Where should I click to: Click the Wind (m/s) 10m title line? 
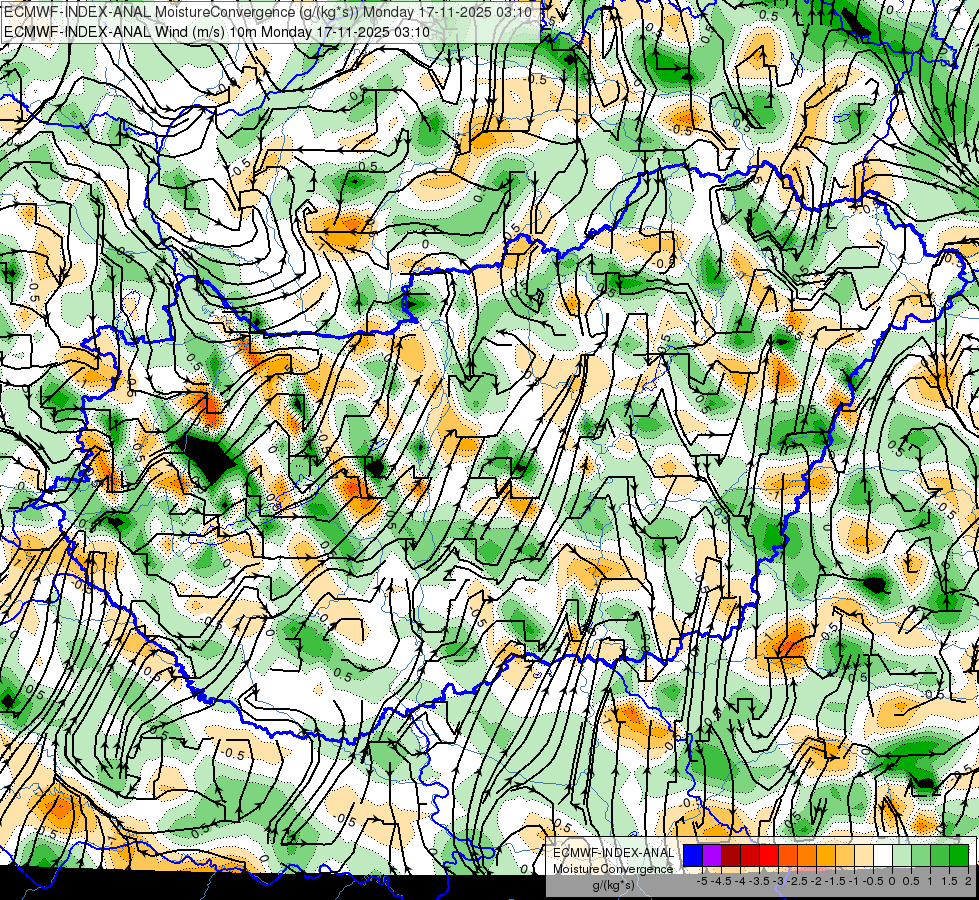(x=217, y=31)
